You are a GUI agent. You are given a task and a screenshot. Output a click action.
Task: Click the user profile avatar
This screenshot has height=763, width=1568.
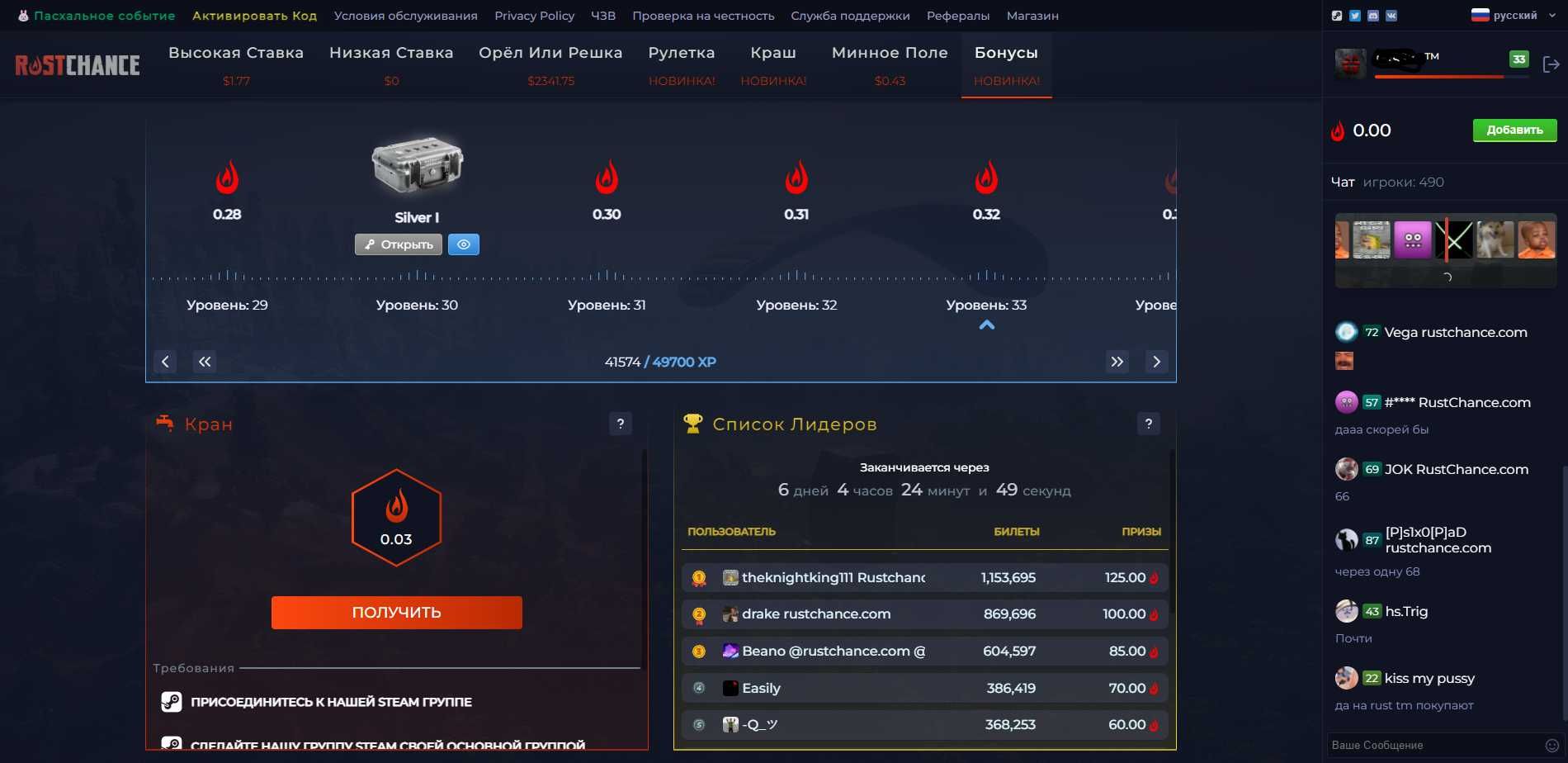1350,64
